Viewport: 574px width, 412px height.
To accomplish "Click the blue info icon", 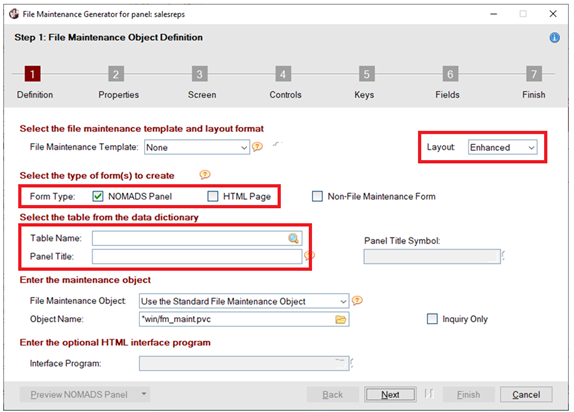I will [554, 38].
